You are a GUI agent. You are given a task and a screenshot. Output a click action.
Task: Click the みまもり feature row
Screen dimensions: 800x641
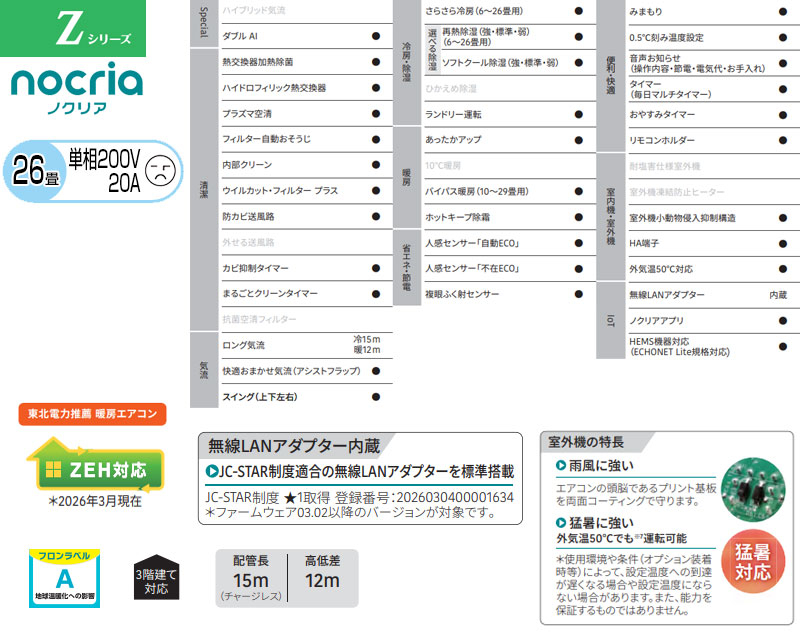[713, 12]
